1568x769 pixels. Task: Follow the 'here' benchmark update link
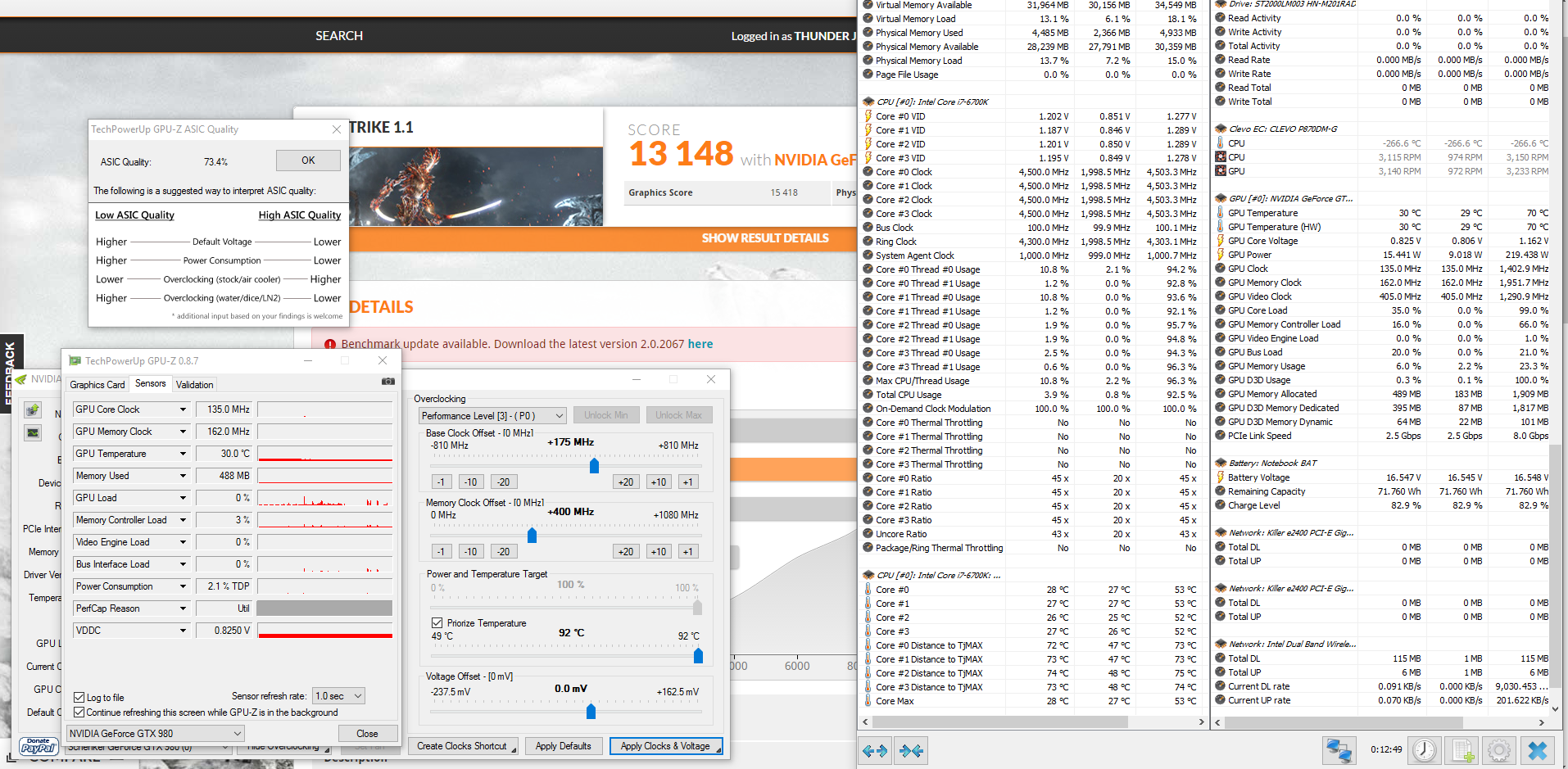pos(700,344)
